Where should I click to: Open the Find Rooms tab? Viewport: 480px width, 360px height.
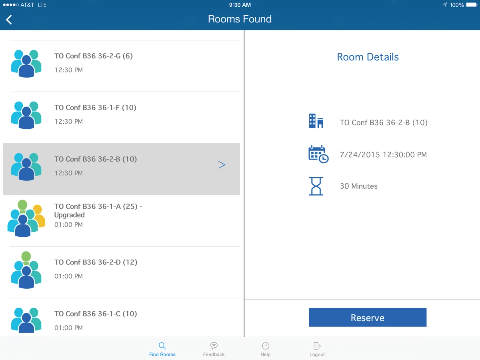click(162, 349)
